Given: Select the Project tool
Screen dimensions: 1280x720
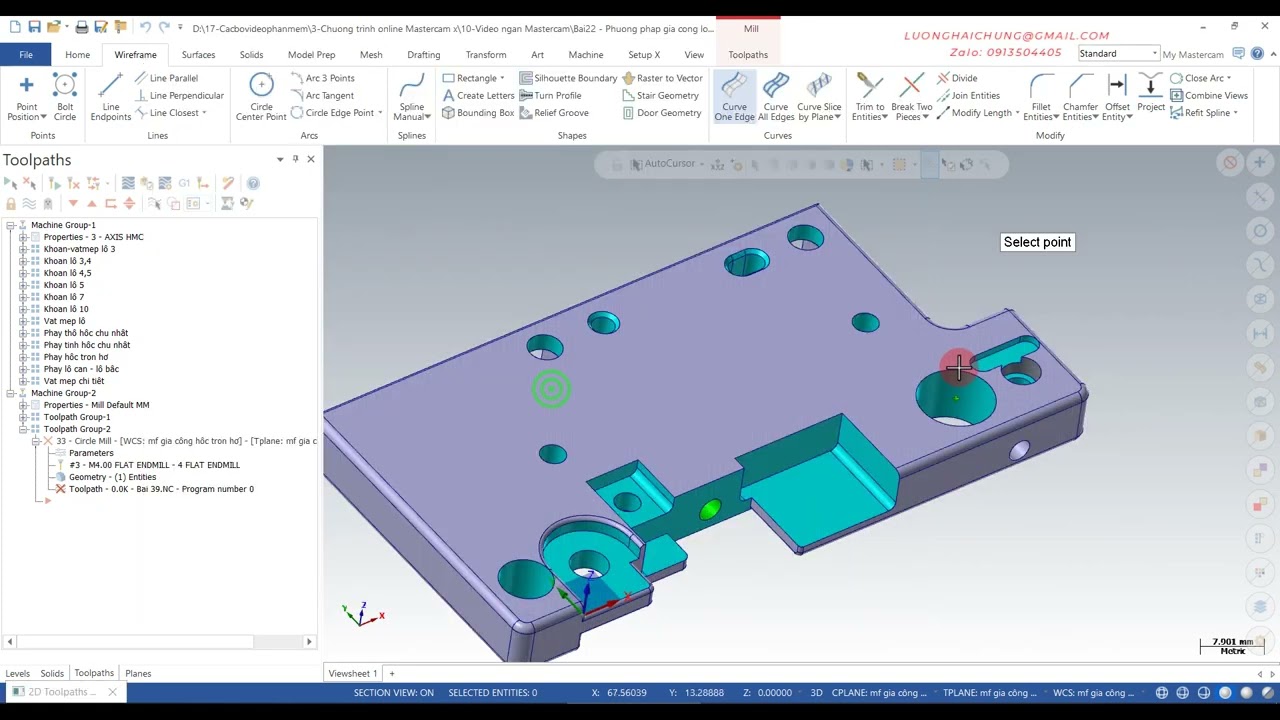Looking at the screenshot, I should coord(1151,93).
